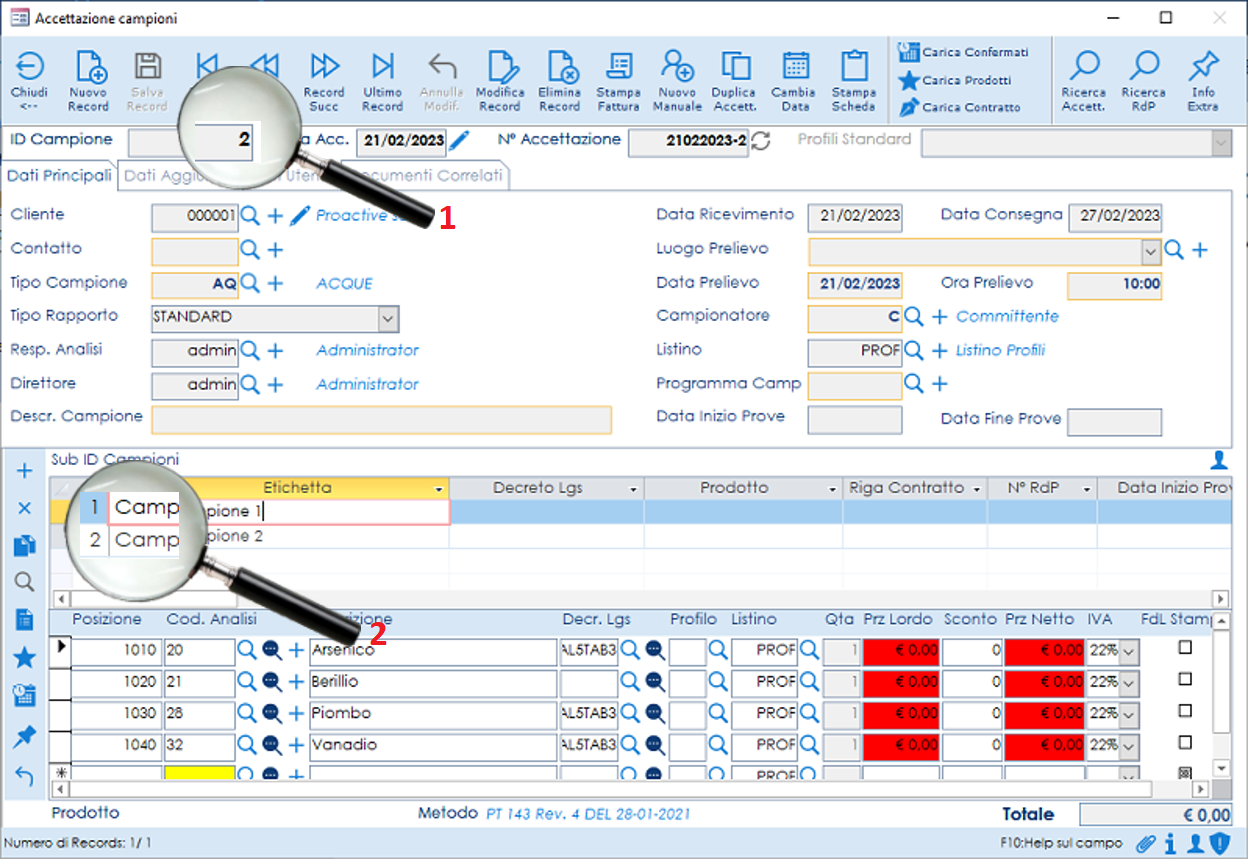Screen dimensions: 1248x859
Task: Open the N° RdP column filter arrow
Action: click(1086, 489)
